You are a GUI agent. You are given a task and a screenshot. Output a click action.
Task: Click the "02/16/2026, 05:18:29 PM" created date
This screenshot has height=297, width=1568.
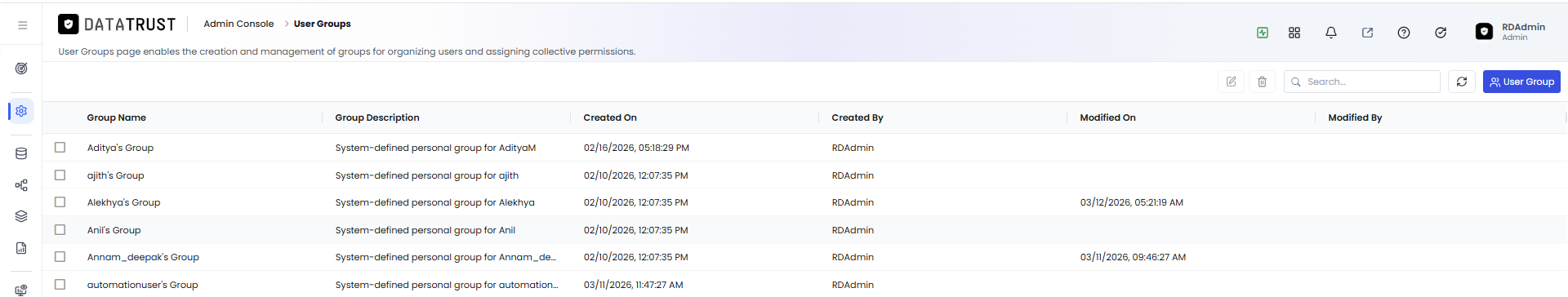(636, 148)
